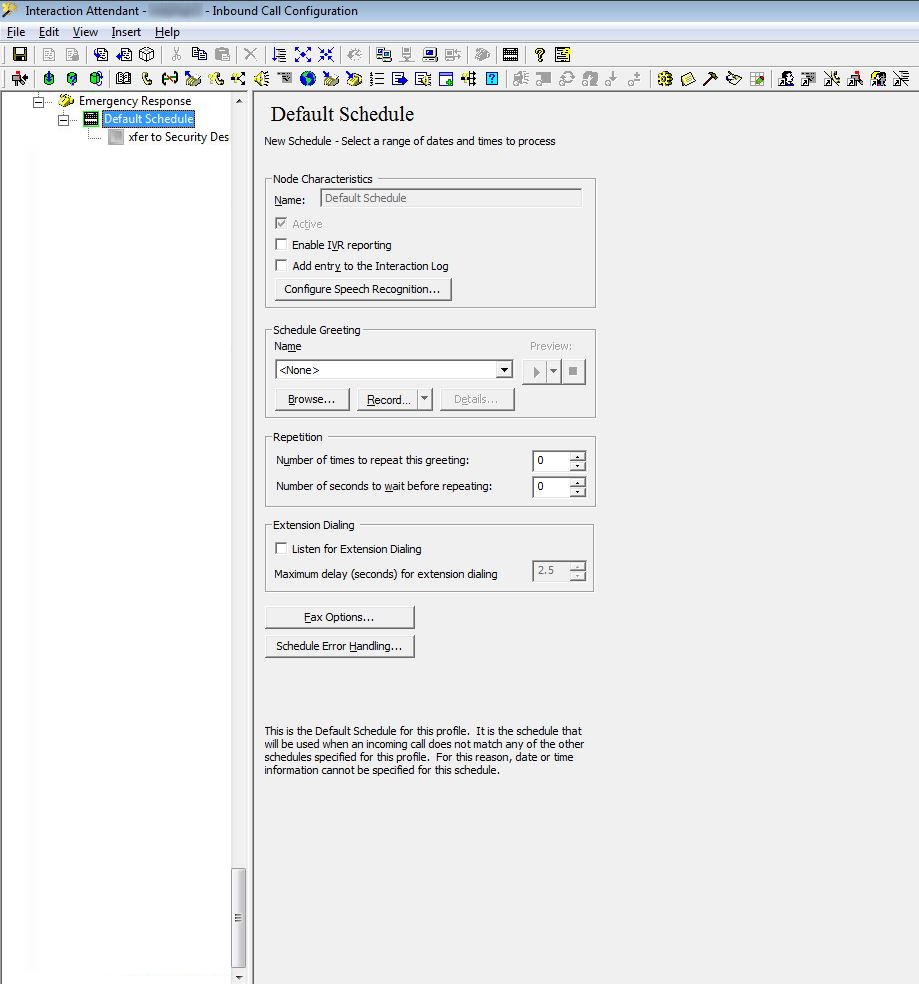
Task: Click the yellow question mark help icon
Action: pyautogui.click(x=540, y=55)
